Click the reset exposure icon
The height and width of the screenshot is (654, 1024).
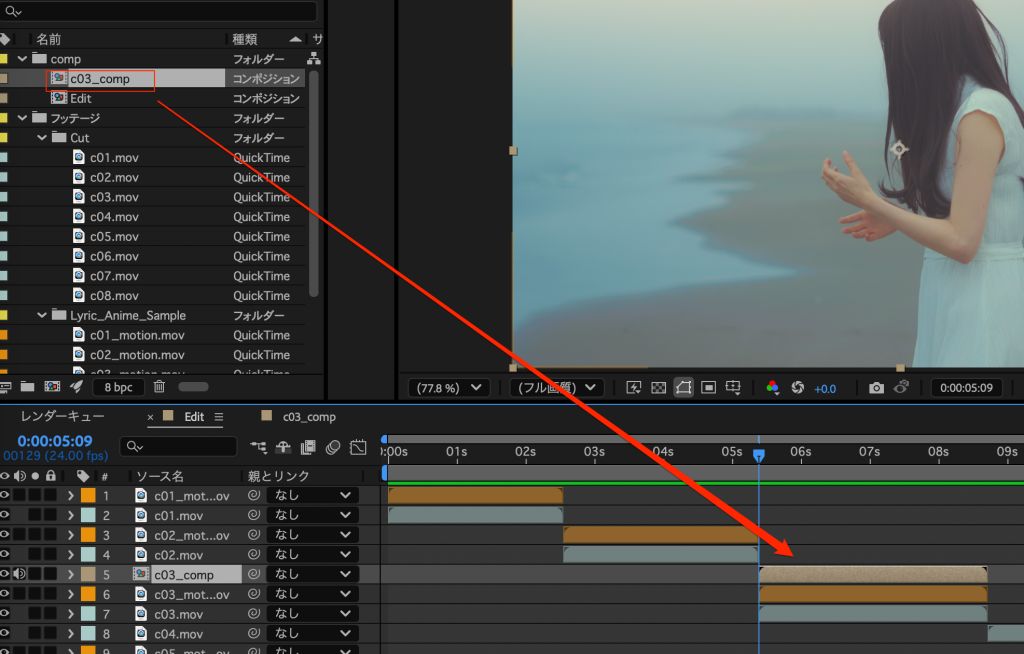(x=798, y=387)
